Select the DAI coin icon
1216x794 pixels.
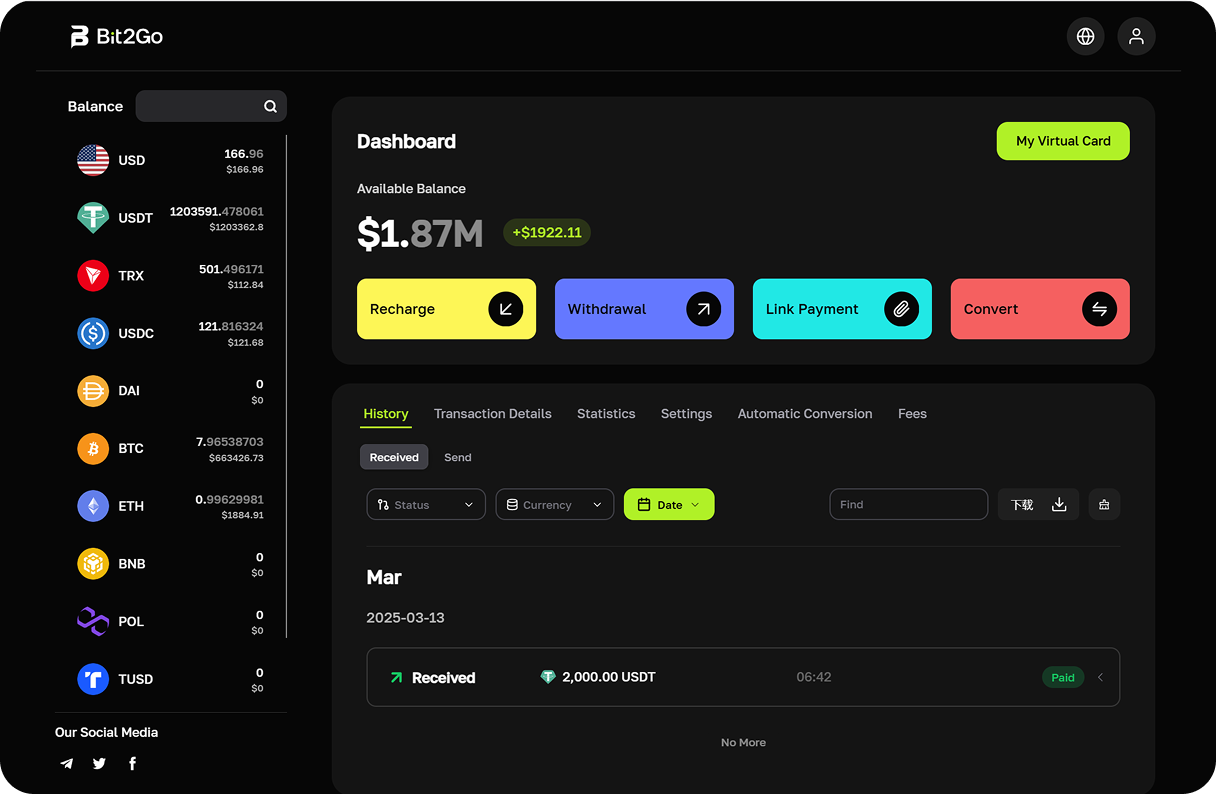point(93,391)
